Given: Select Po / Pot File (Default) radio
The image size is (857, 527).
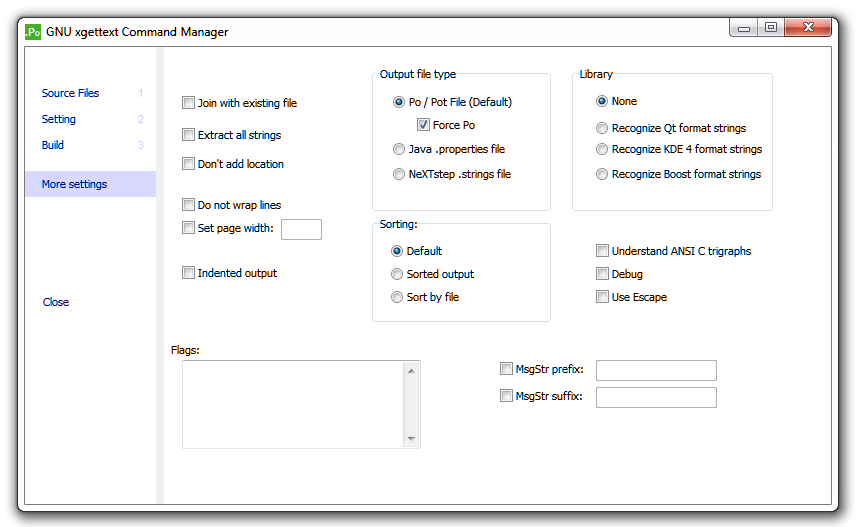Looking at the screenshot, I should click(x=399, y=102).
